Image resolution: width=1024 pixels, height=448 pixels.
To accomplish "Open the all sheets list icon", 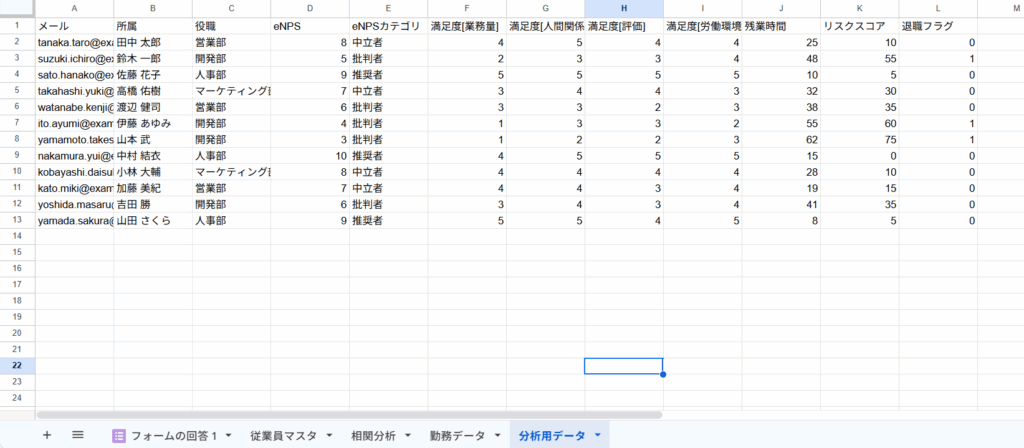I will click(78, 435).
